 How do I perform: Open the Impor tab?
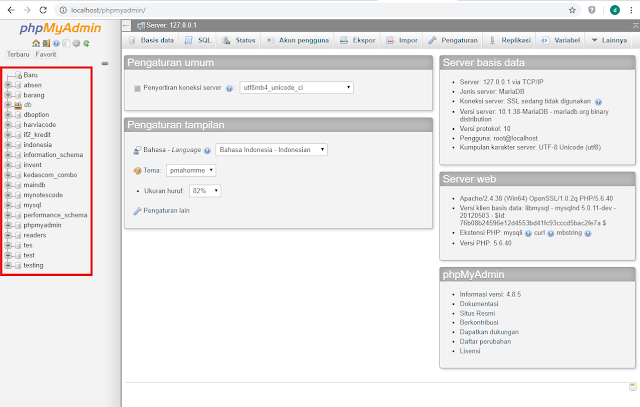coord(402,40)
